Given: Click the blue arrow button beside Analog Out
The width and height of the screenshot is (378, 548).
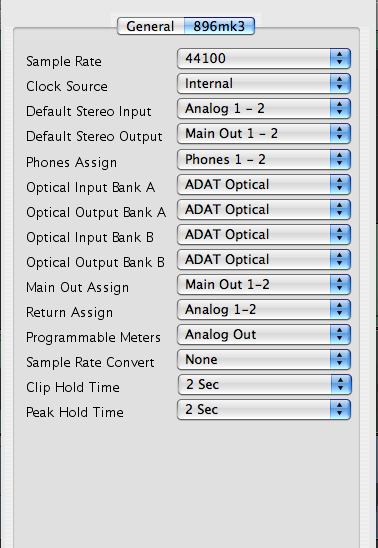Looking at the screenshot, I should tap(340, 335).
